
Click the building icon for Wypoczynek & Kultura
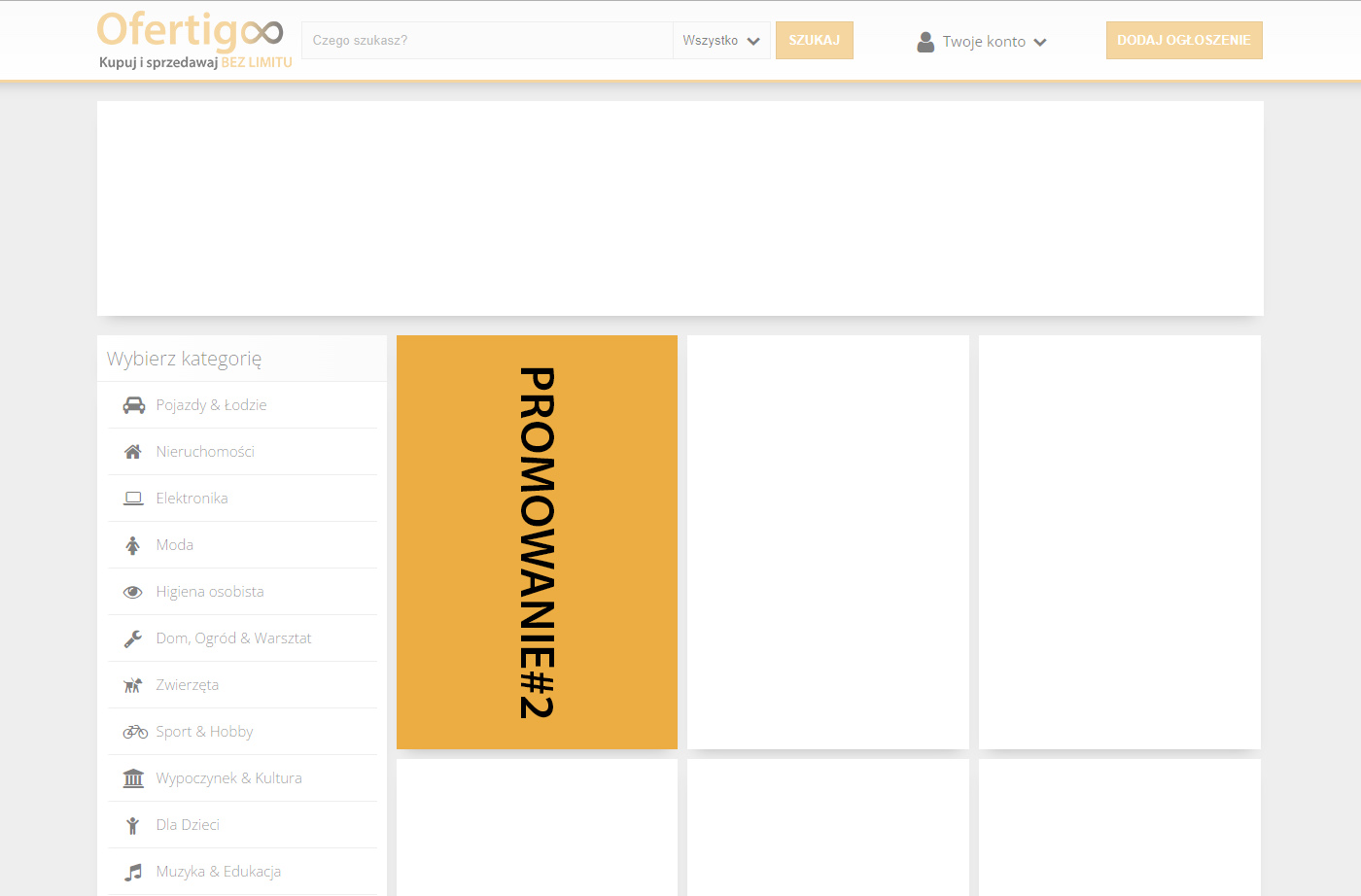coord(133,778)
